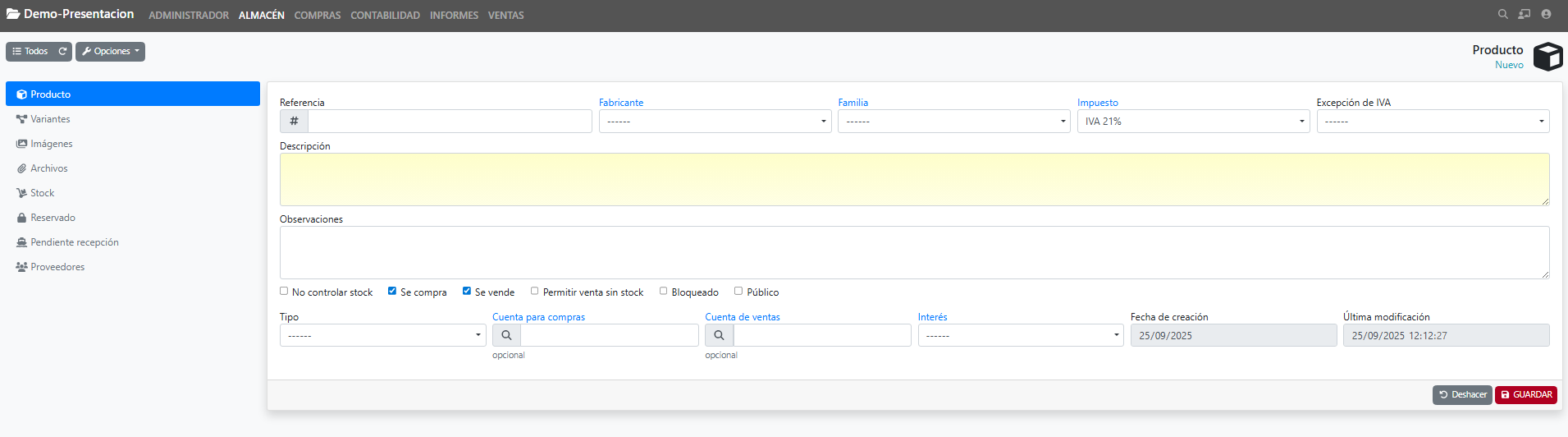Click the Cuenta para compras search icon
1568x437 pixels.
point(506,335)
